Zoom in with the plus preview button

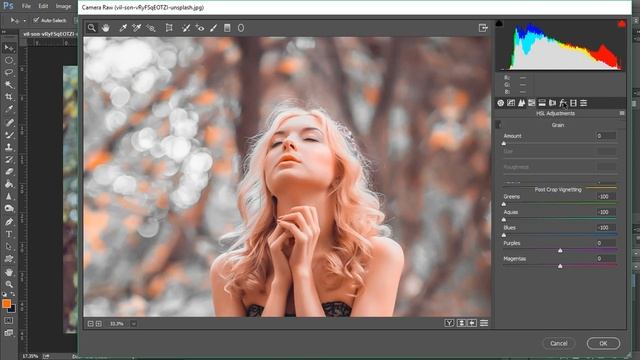(x=98, y=324)
